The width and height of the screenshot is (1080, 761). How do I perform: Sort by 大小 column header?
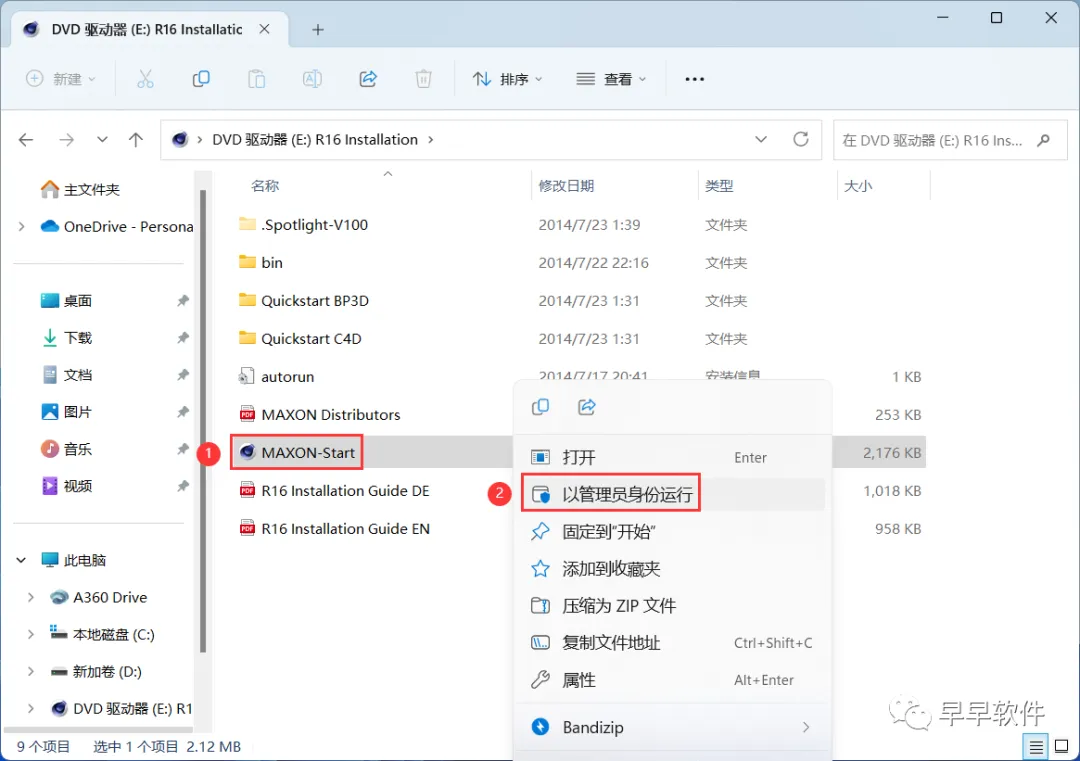point(858,186)
